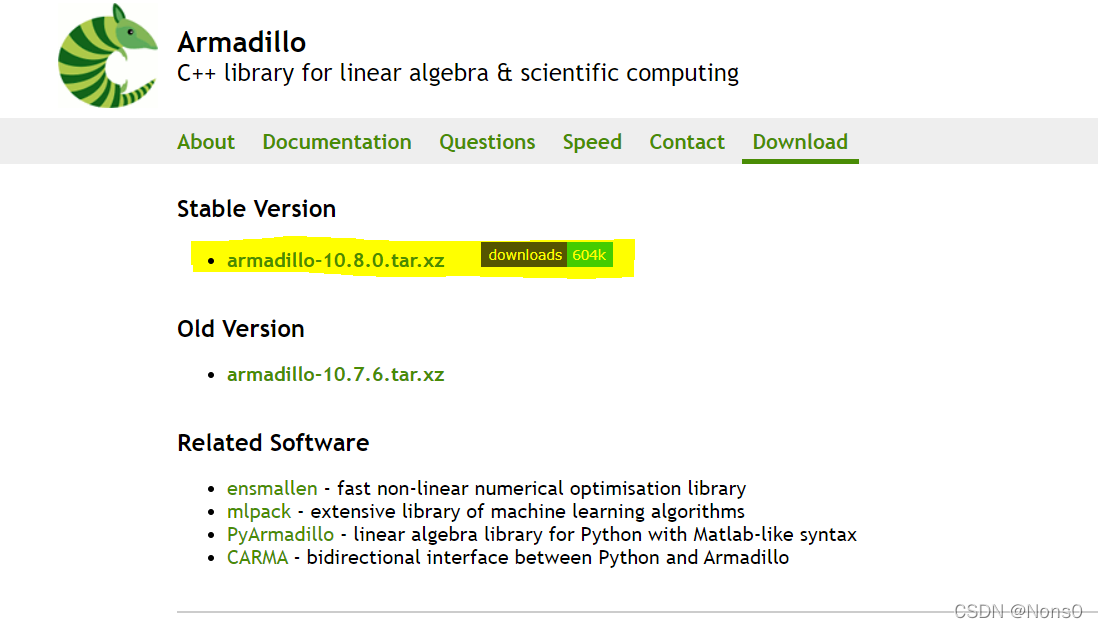Open the Contact tab
The image size is (1098, 628).
click(687, 142)
